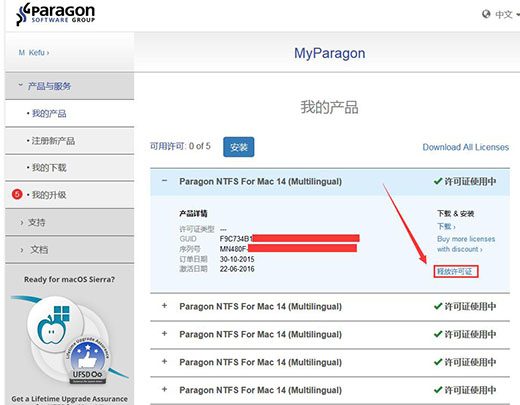520x405 pixels.
Task: Expand the fifth Paragon NTFS For Mac row
Action: click(164, 389)
